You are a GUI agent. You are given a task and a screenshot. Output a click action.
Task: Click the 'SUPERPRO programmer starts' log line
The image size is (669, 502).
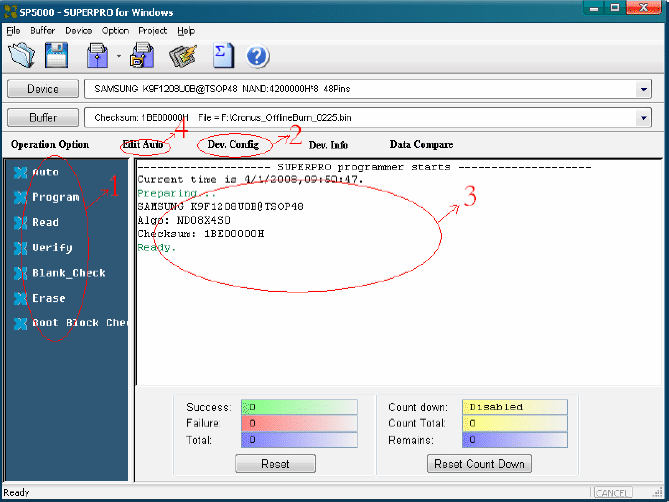point(364,167)
